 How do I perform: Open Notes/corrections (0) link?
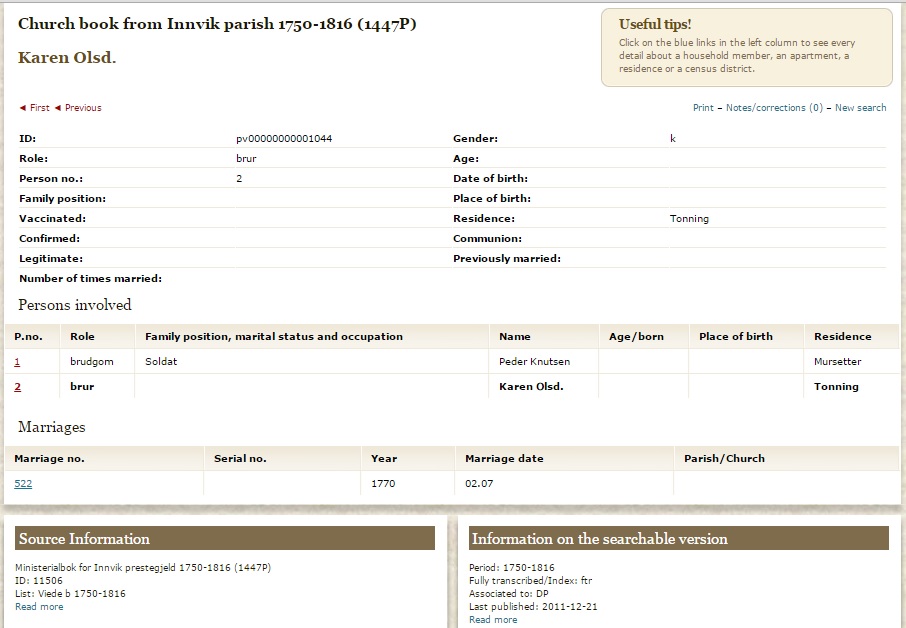pyautogui.click(x=774, y=107)
